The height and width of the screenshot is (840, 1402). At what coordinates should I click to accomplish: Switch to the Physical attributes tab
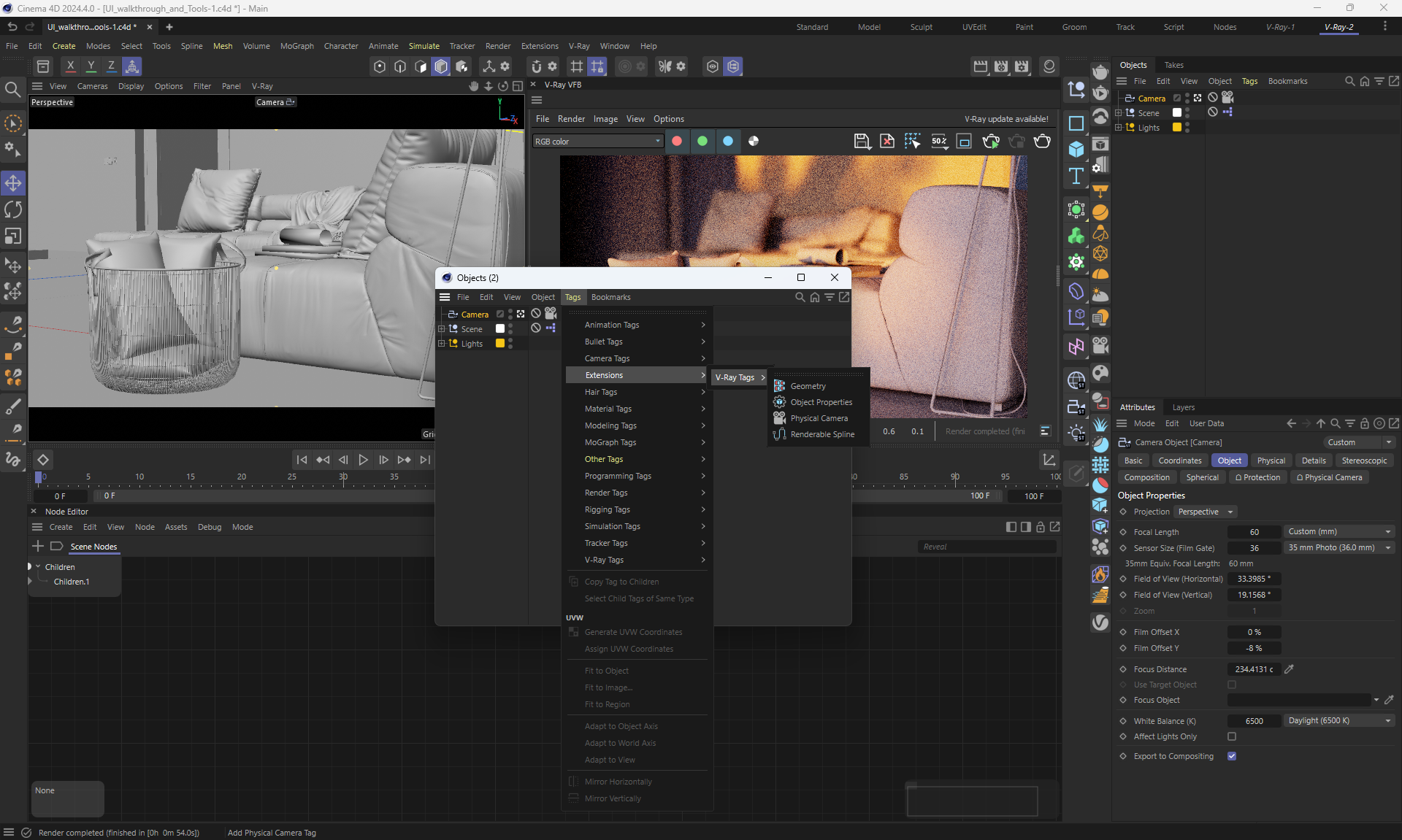[x=1271, y=461]
